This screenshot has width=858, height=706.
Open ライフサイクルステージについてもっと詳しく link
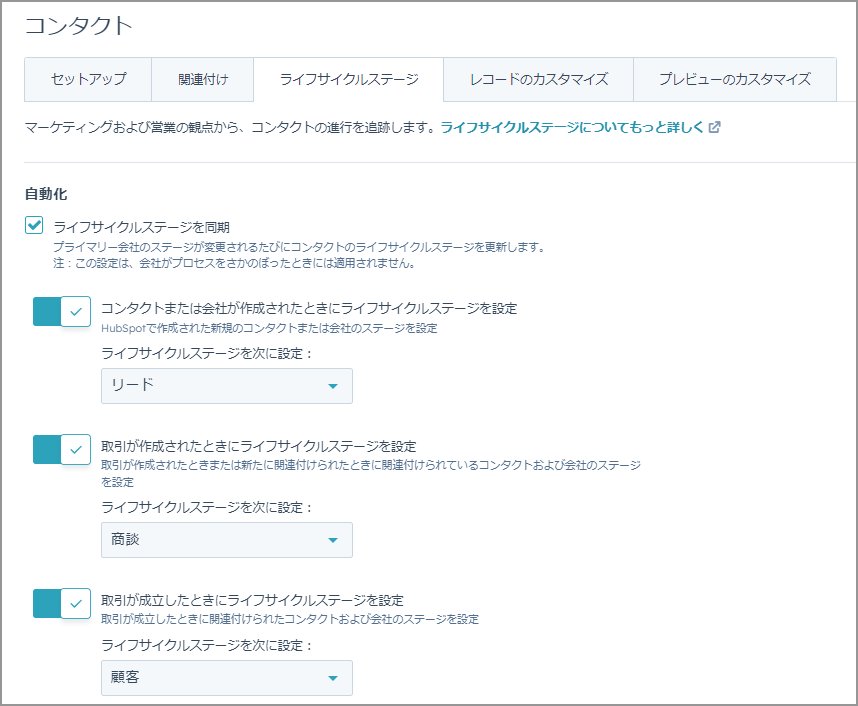(572, 128)
